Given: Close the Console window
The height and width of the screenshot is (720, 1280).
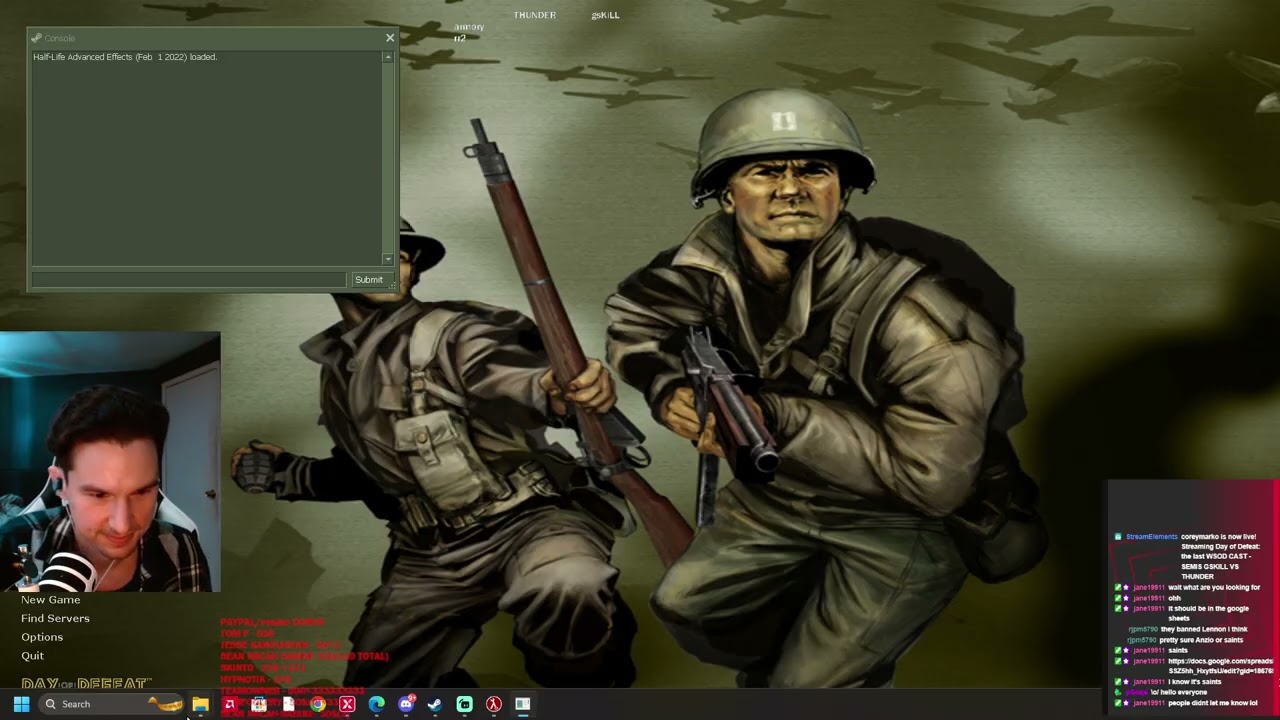Looking at the screenshot, I should coord(390,38).
